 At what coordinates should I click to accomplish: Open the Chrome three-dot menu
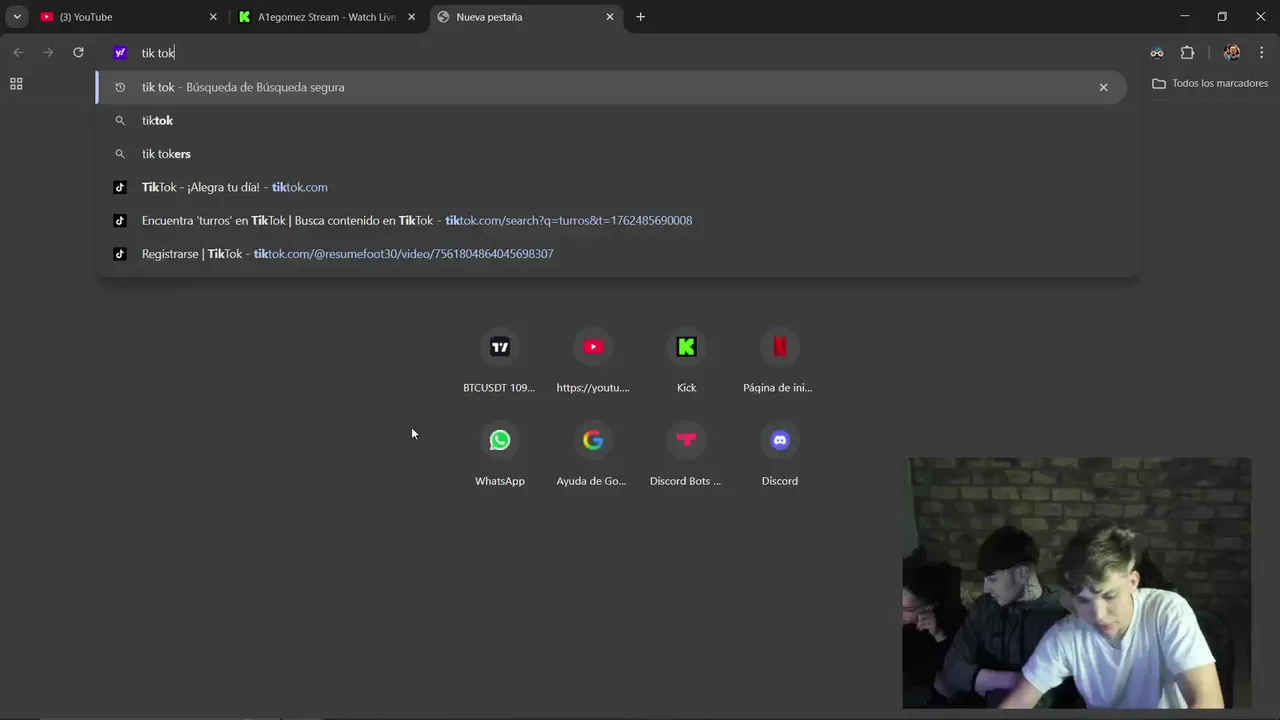point(1262,53)
